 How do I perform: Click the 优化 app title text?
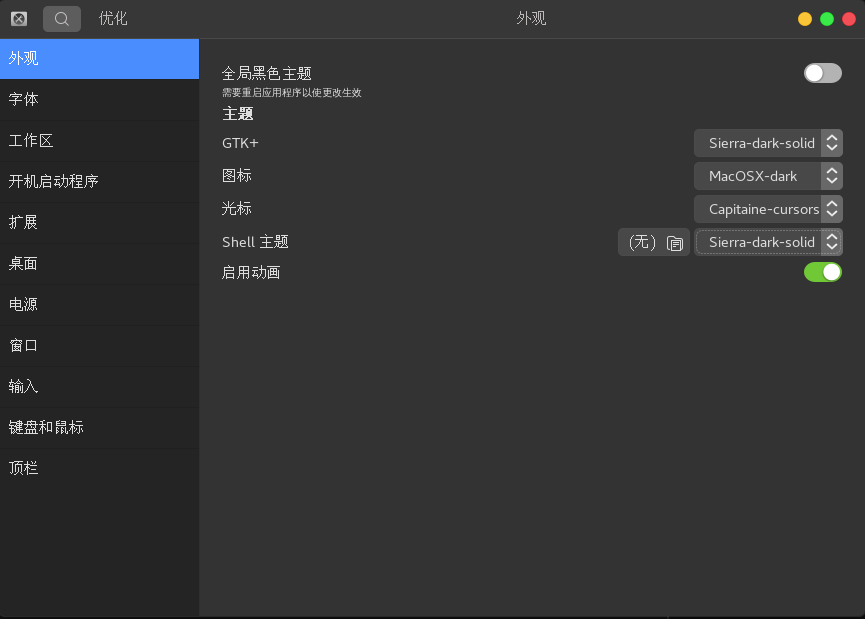[x=113, y=19]
